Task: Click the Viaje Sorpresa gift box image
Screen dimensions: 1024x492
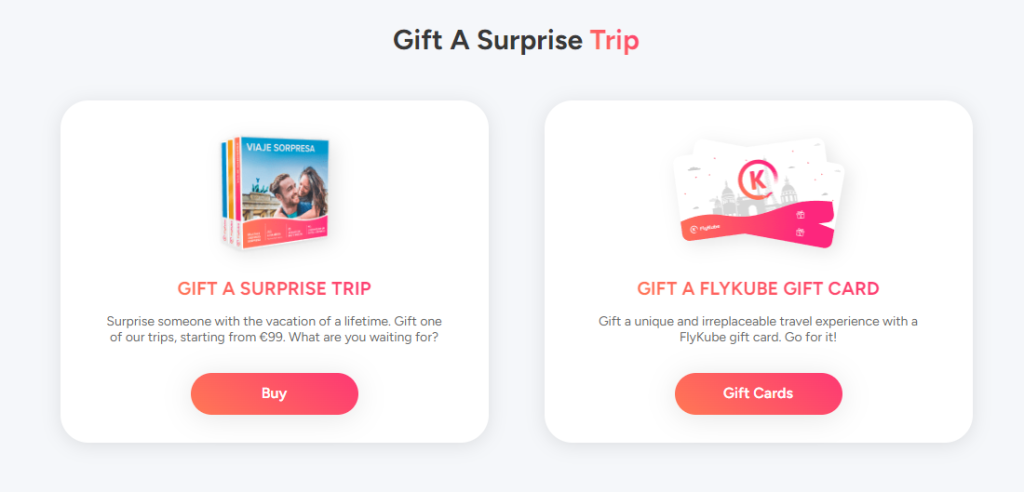Action: tap(275, 193)
